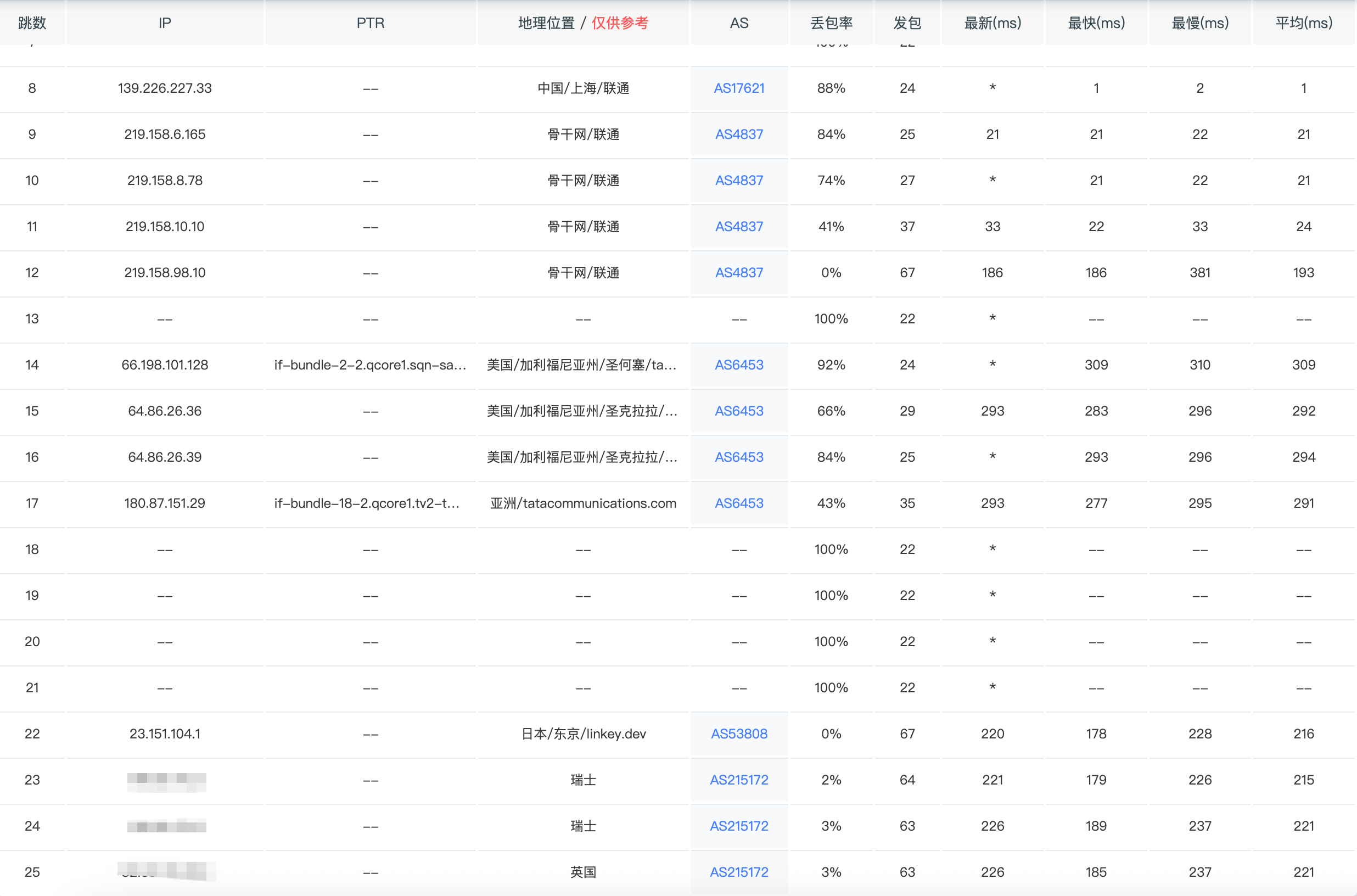This screenshot has height=896, width=1357.
Task: Open AS215172 link in hop 25 row
Action: pyautogui.click(x=739, y=872)
